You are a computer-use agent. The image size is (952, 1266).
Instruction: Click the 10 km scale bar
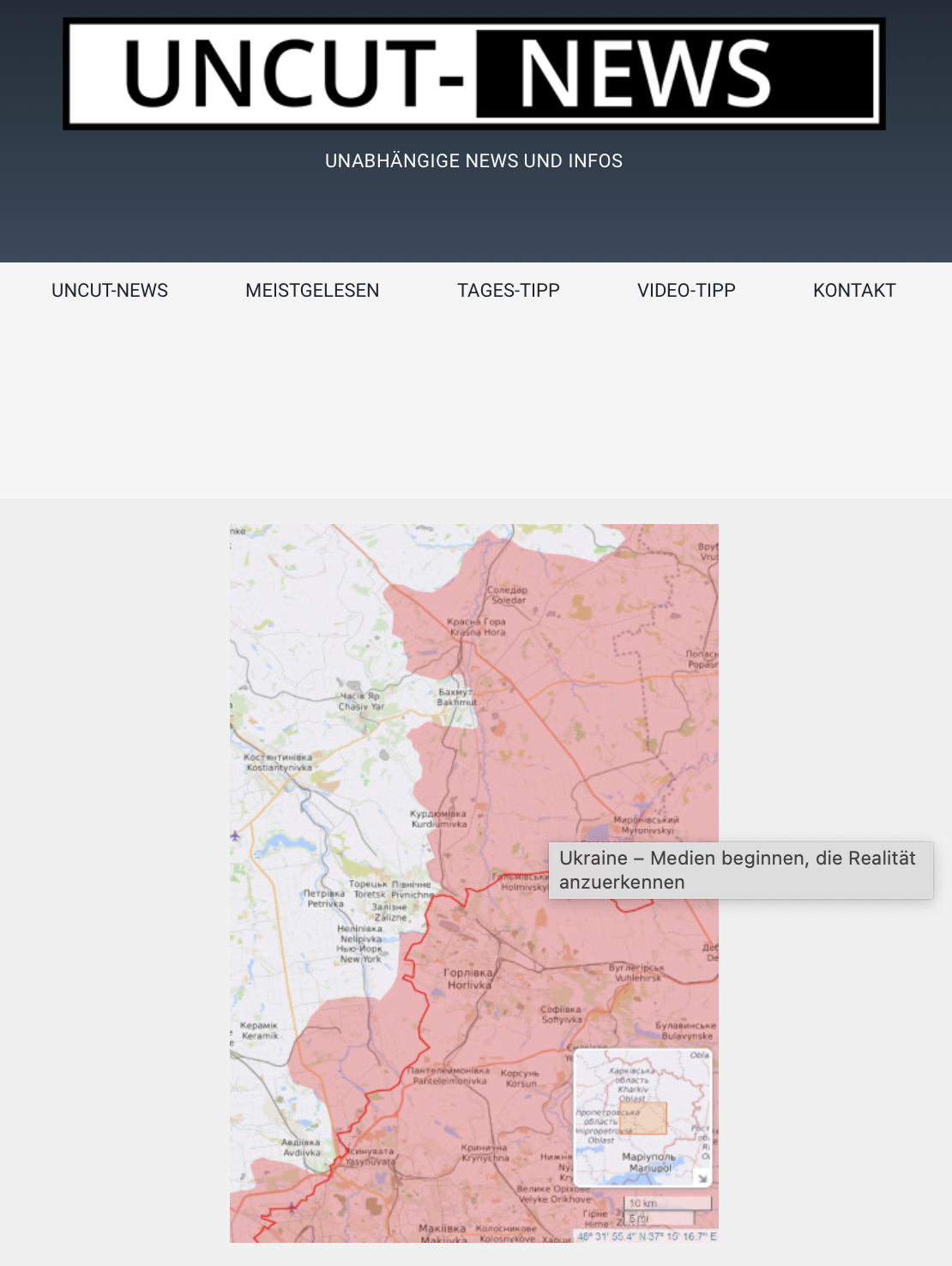click(667, 1203)
